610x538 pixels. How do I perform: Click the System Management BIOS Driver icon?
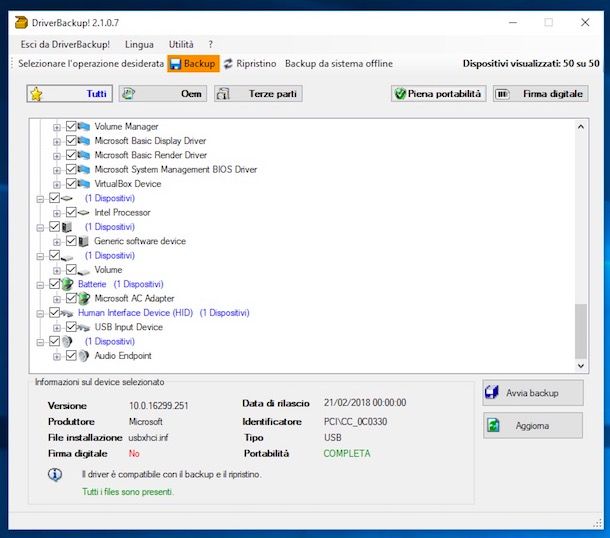(84, 169)
